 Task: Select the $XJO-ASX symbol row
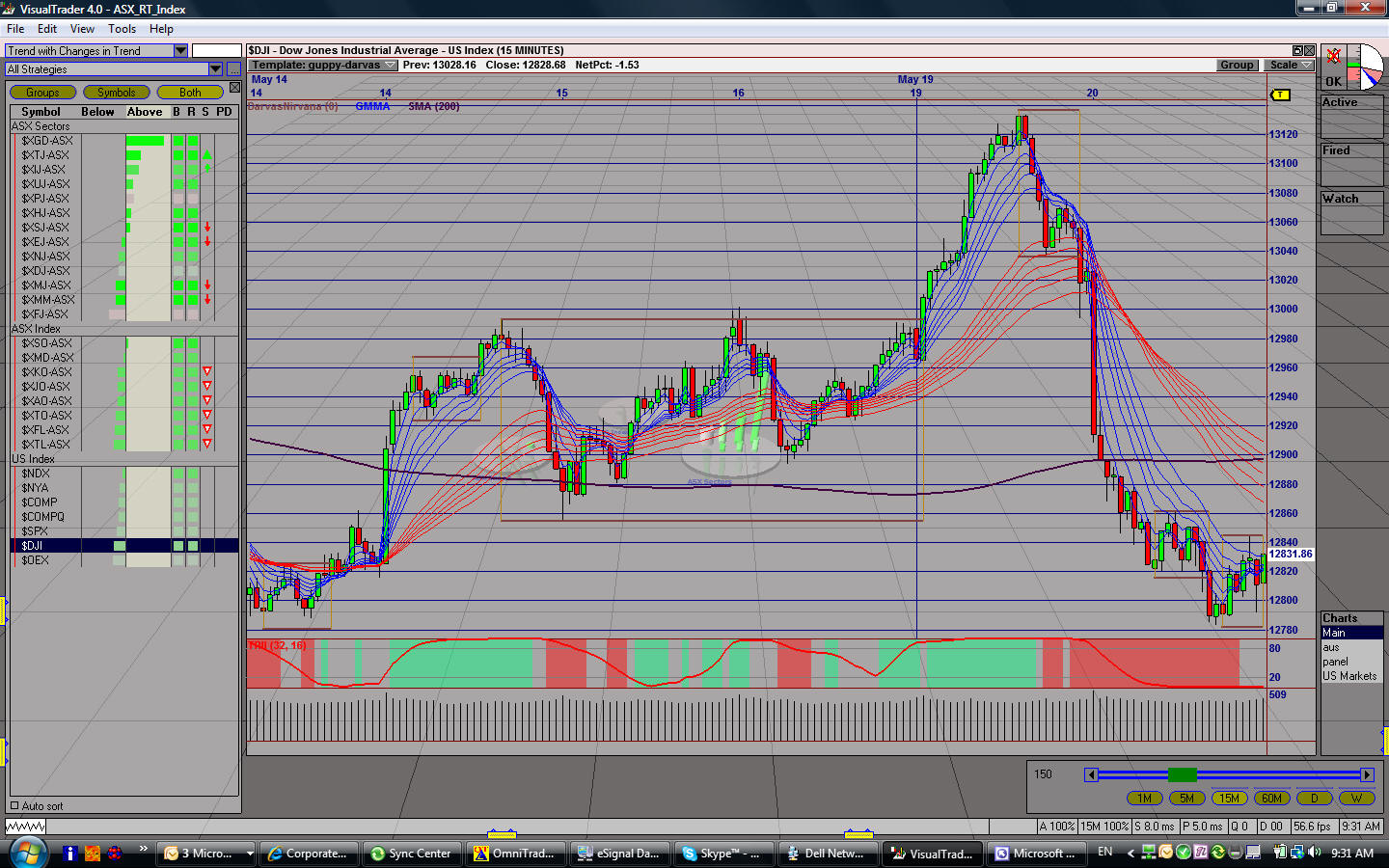pos(123,387)
